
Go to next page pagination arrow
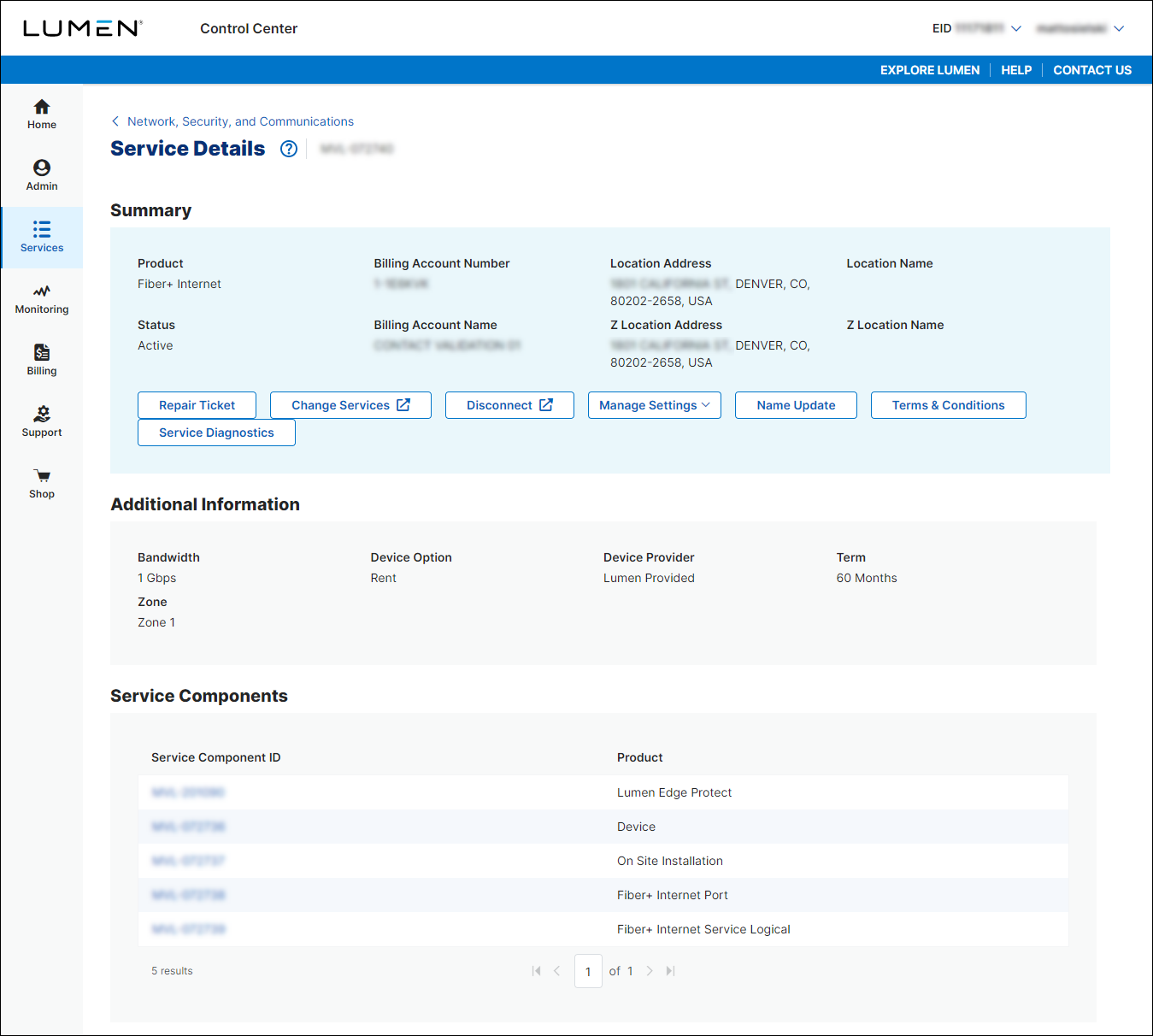[650, 971]
